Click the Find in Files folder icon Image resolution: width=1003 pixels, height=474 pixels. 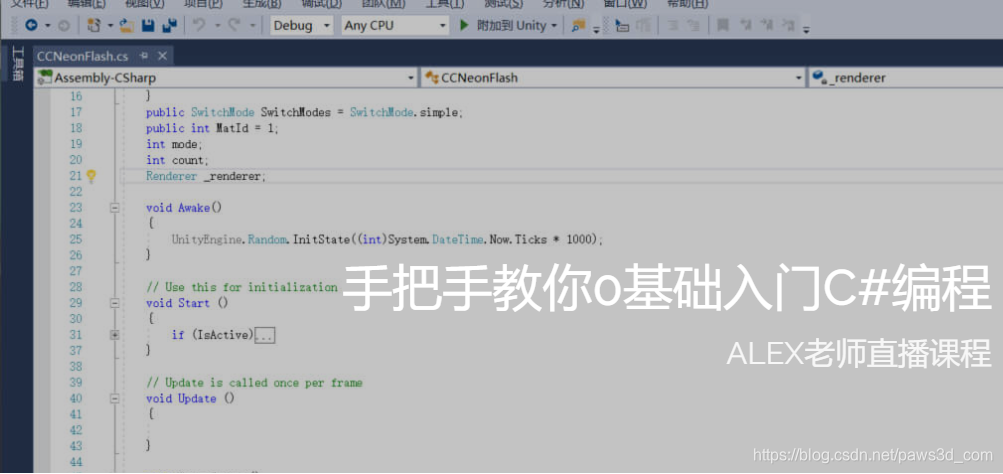[x=578, y=26]
